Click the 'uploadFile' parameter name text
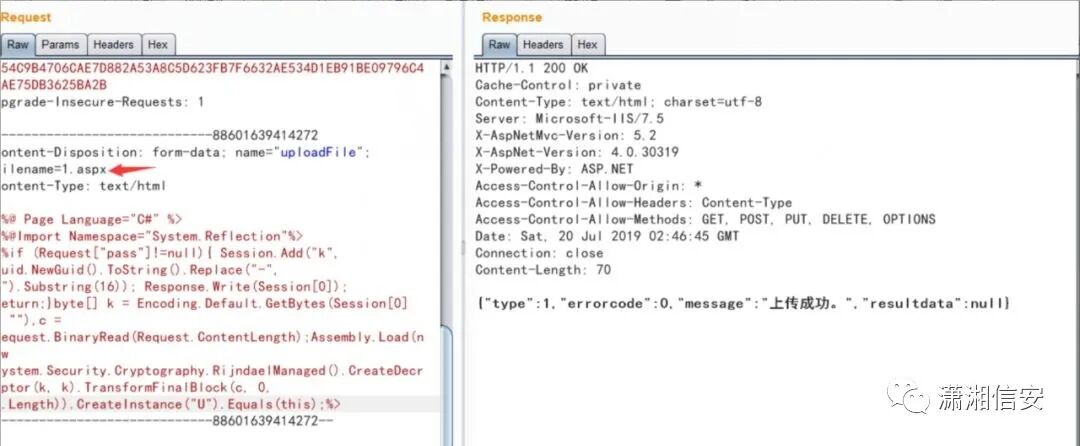This screenshot has width=1080, height=446. 318,152
